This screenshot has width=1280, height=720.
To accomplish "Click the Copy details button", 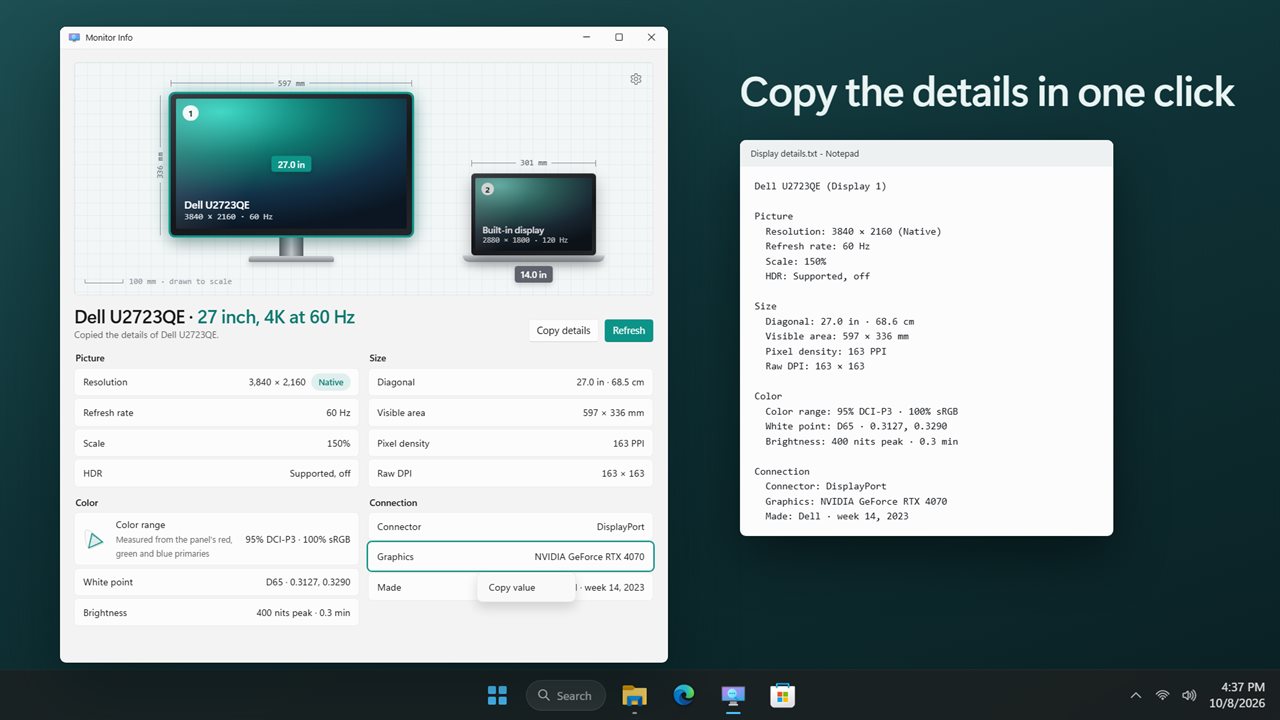I will (x=563, y=330).
